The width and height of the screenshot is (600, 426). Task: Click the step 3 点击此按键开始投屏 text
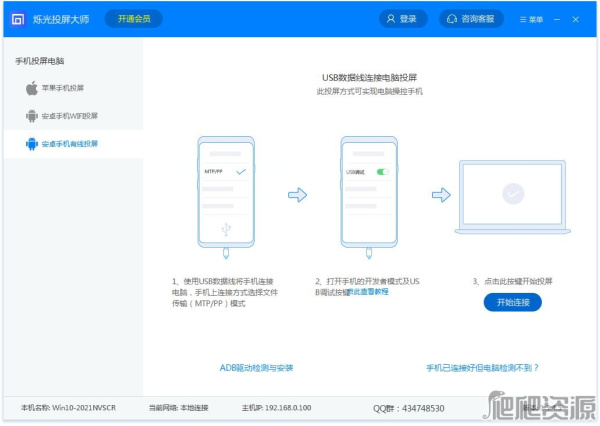[x=513, y=282]
